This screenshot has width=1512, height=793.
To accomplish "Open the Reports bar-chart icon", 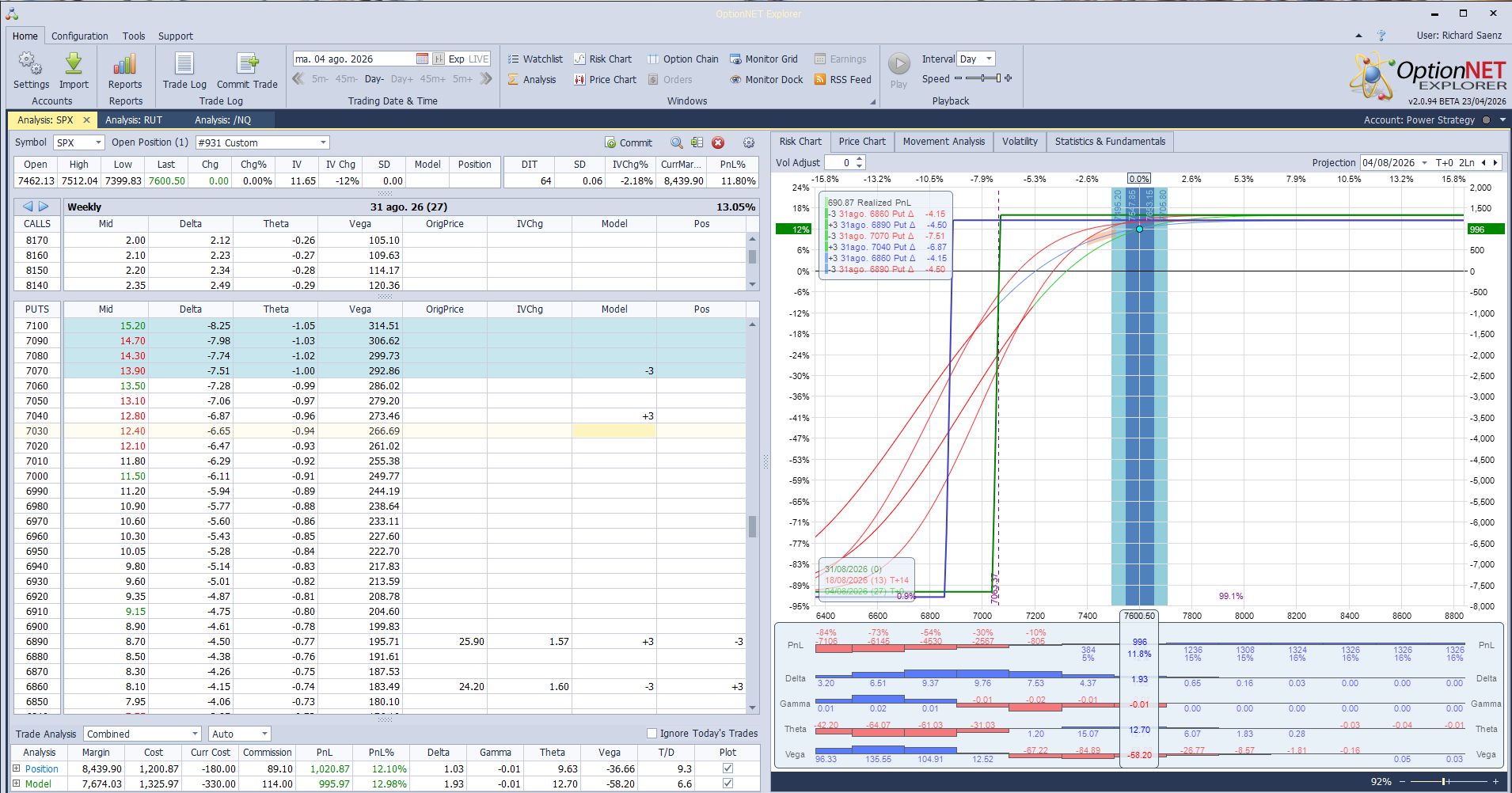I will click(x=125, y=70).
